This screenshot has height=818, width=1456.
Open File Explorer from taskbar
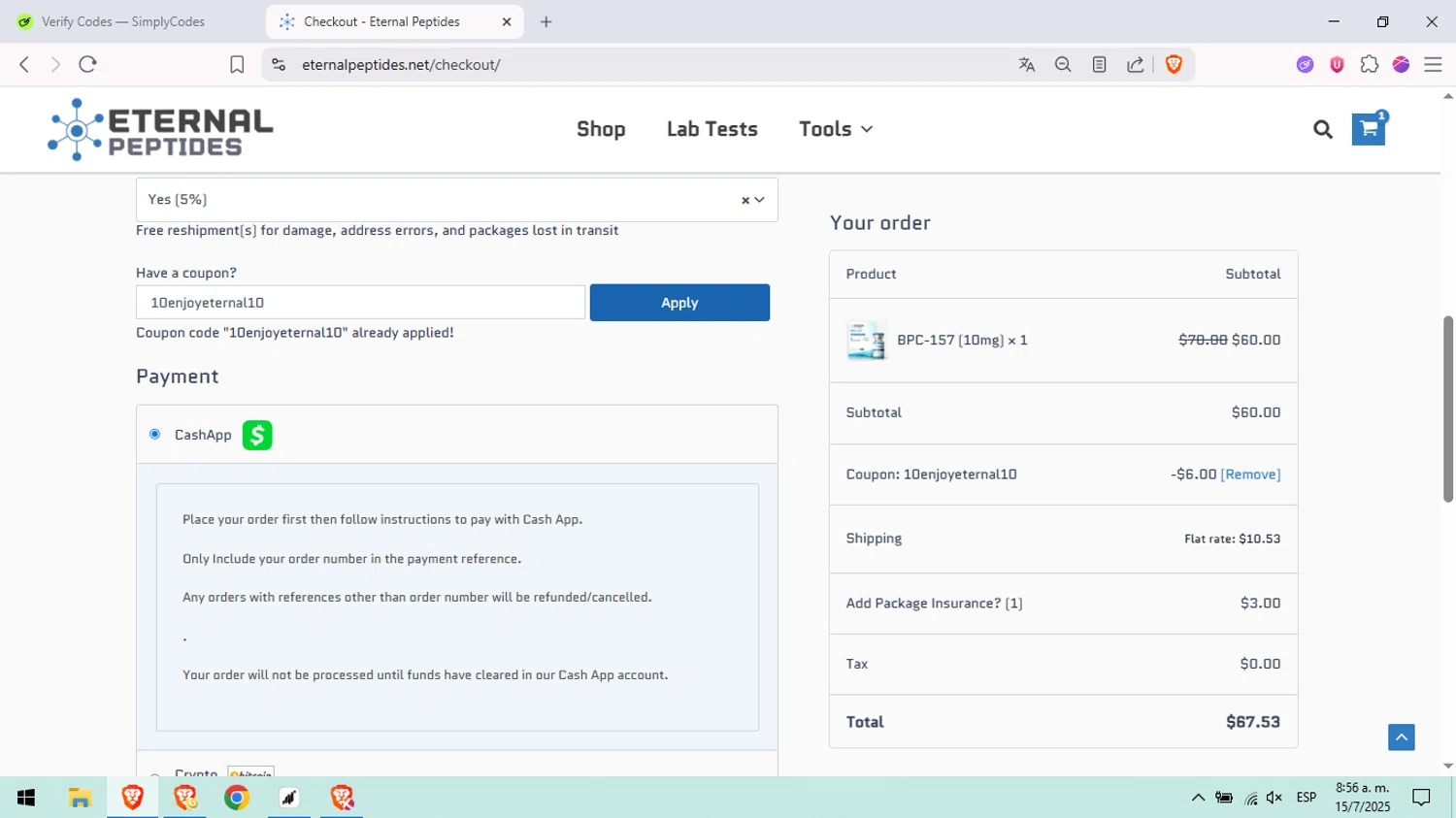(x=80, y=798)
